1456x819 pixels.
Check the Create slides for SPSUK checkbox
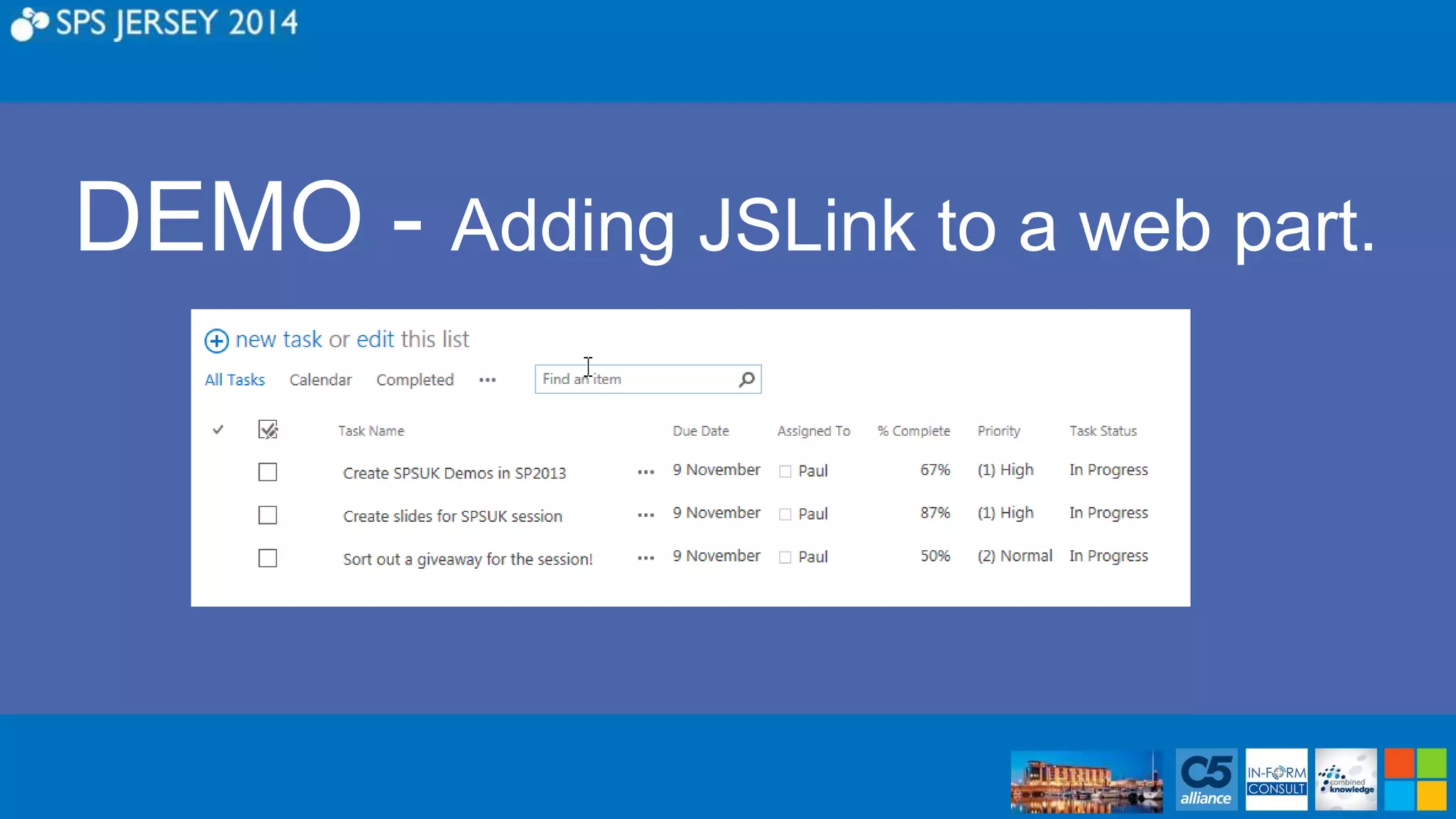click(267, 515)
